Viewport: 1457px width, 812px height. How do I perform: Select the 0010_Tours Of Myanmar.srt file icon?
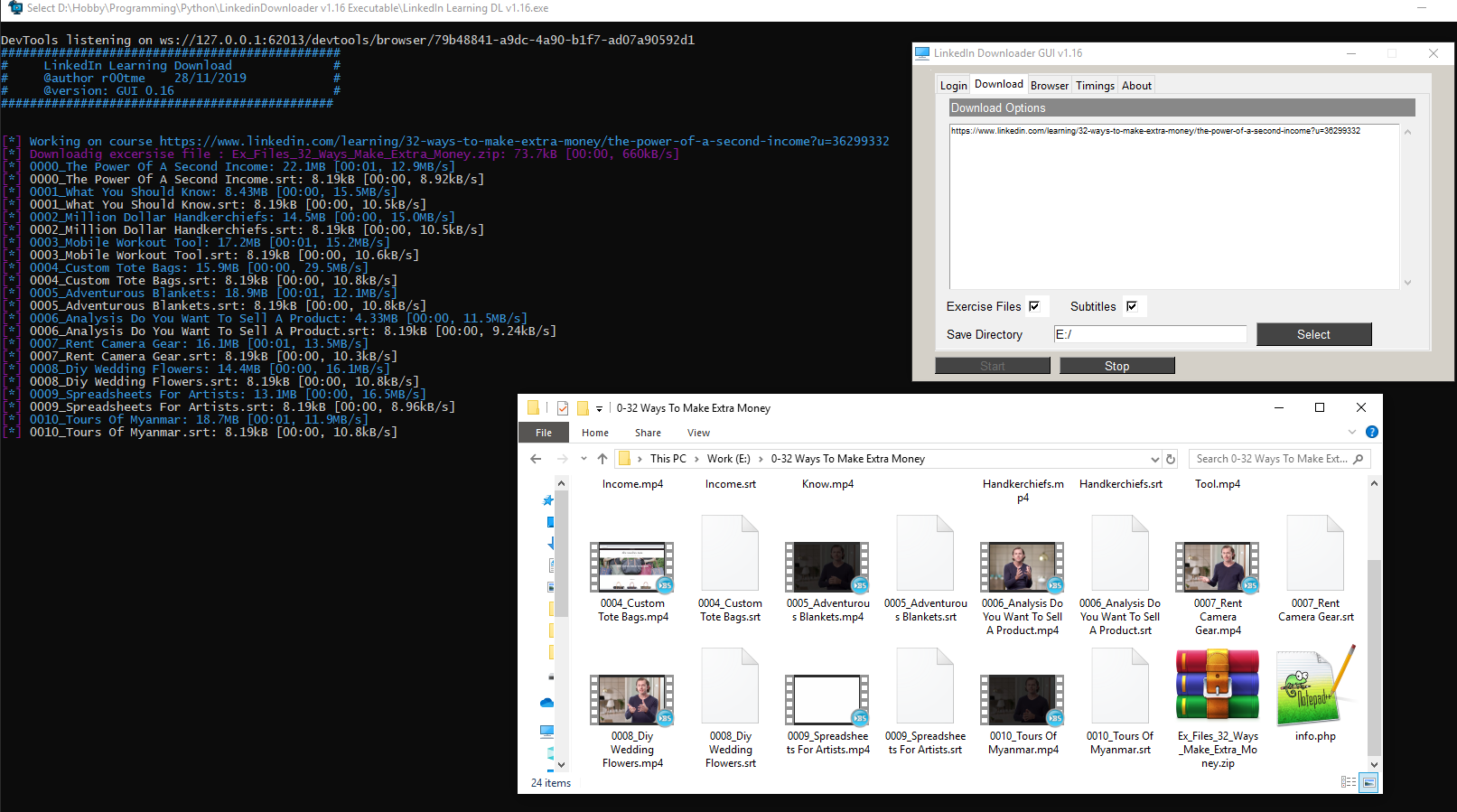1120,686
